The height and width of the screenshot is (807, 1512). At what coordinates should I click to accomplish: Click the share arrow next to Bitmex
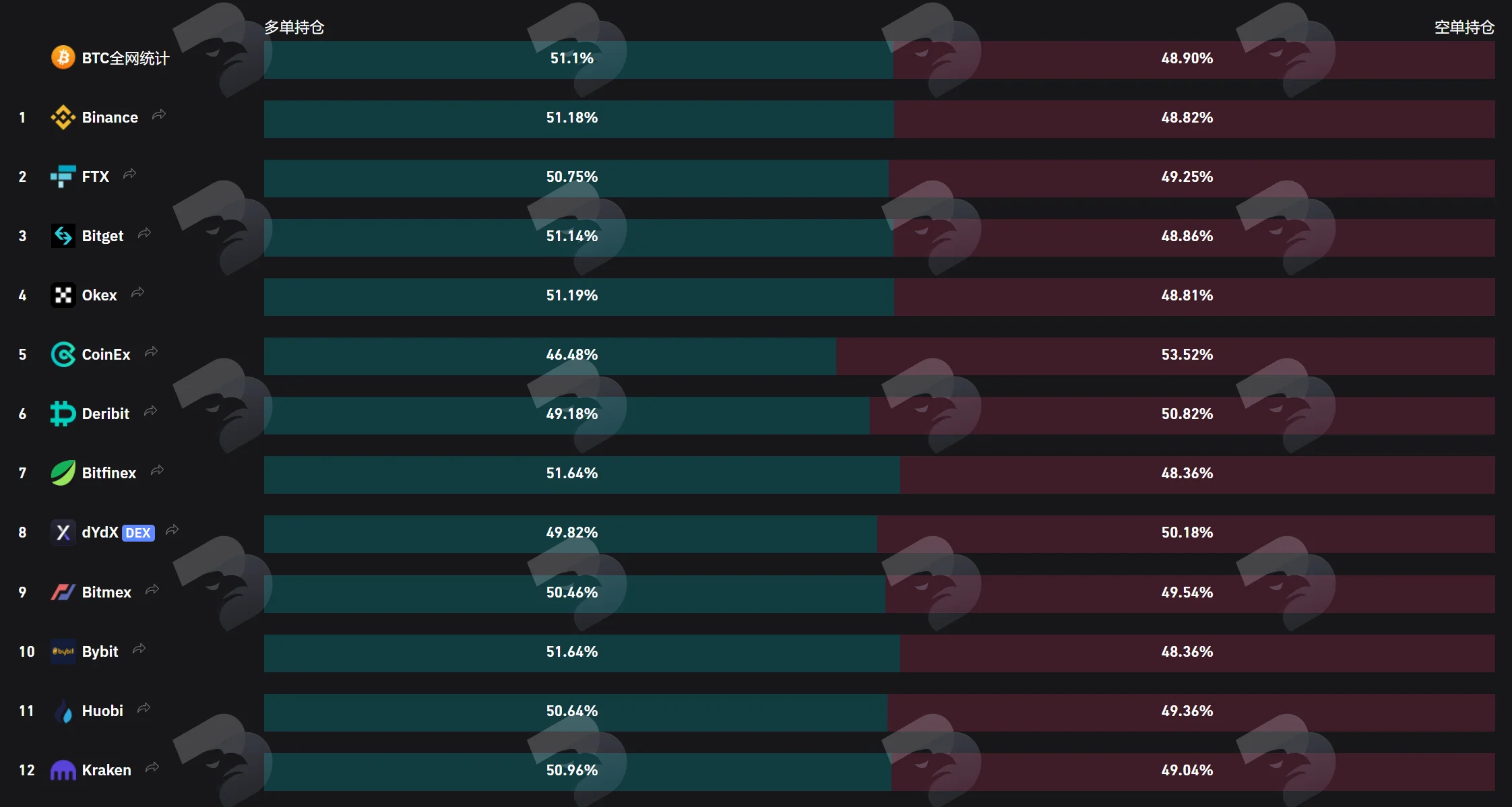pyautogui.click(x=153, y=590)
